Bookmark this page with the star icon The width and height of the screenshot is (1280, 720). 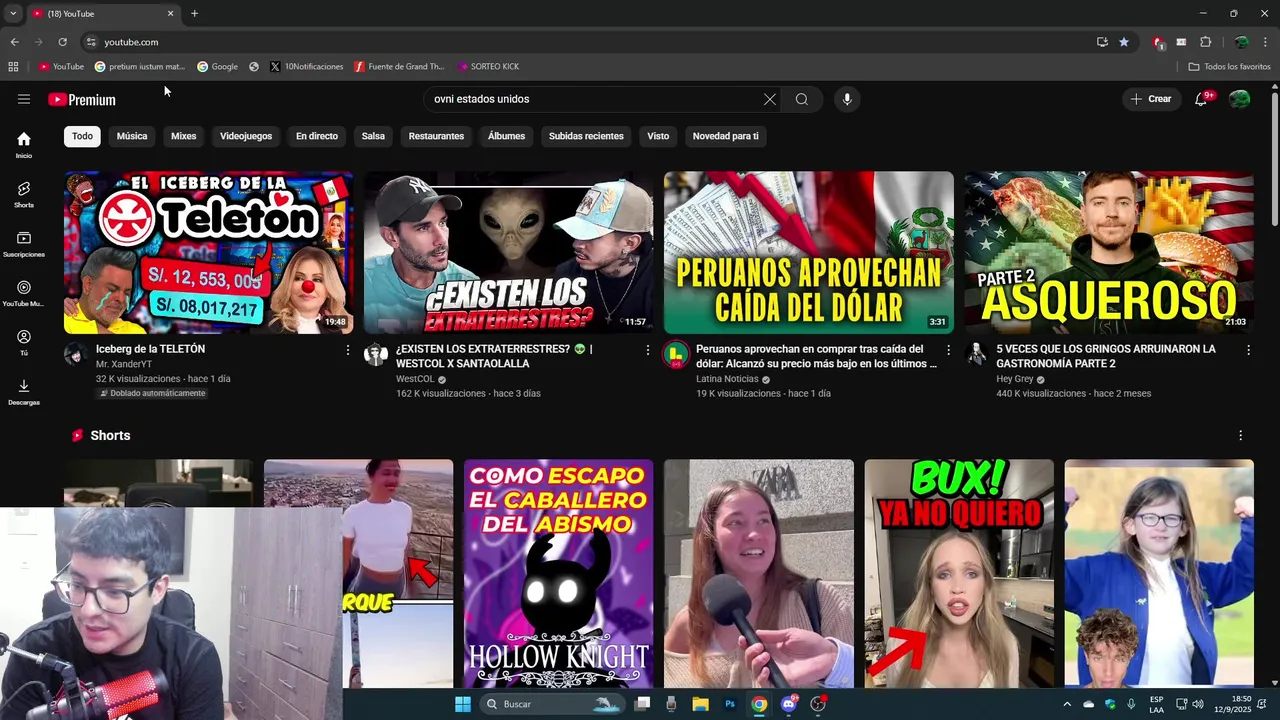click(1124, 42)
